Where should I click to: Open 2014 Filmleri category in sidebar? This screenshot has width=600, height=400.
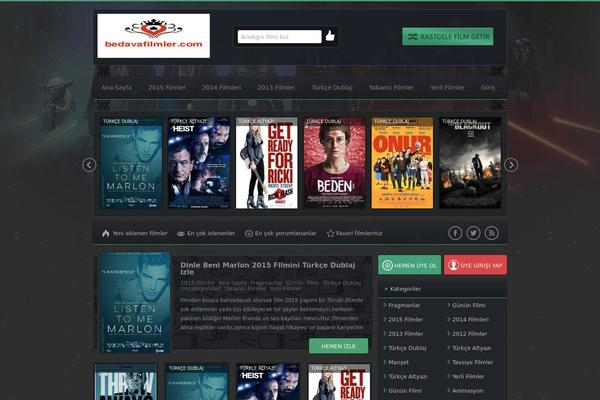(470, 319)
